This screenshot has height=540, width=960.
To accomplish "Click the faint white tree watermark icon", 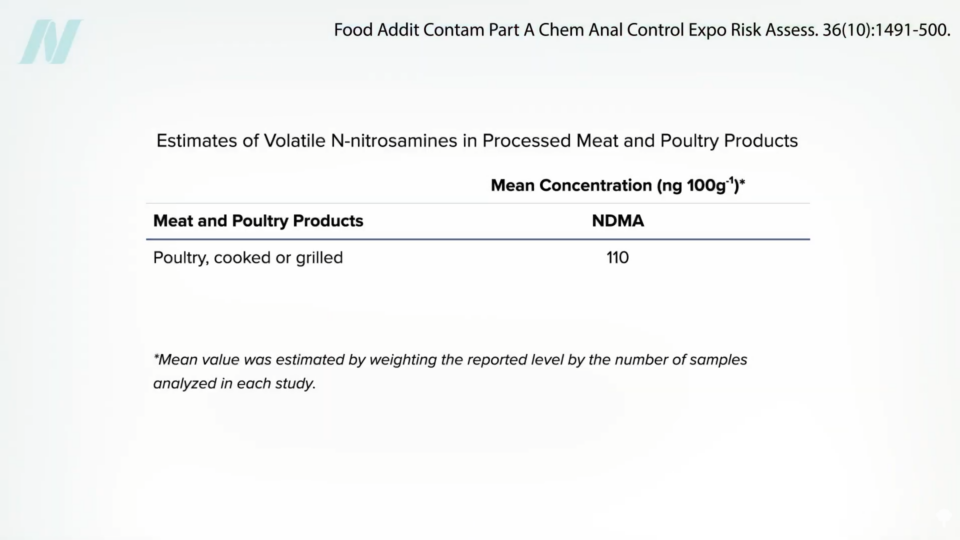I will (x=944, y=517).
